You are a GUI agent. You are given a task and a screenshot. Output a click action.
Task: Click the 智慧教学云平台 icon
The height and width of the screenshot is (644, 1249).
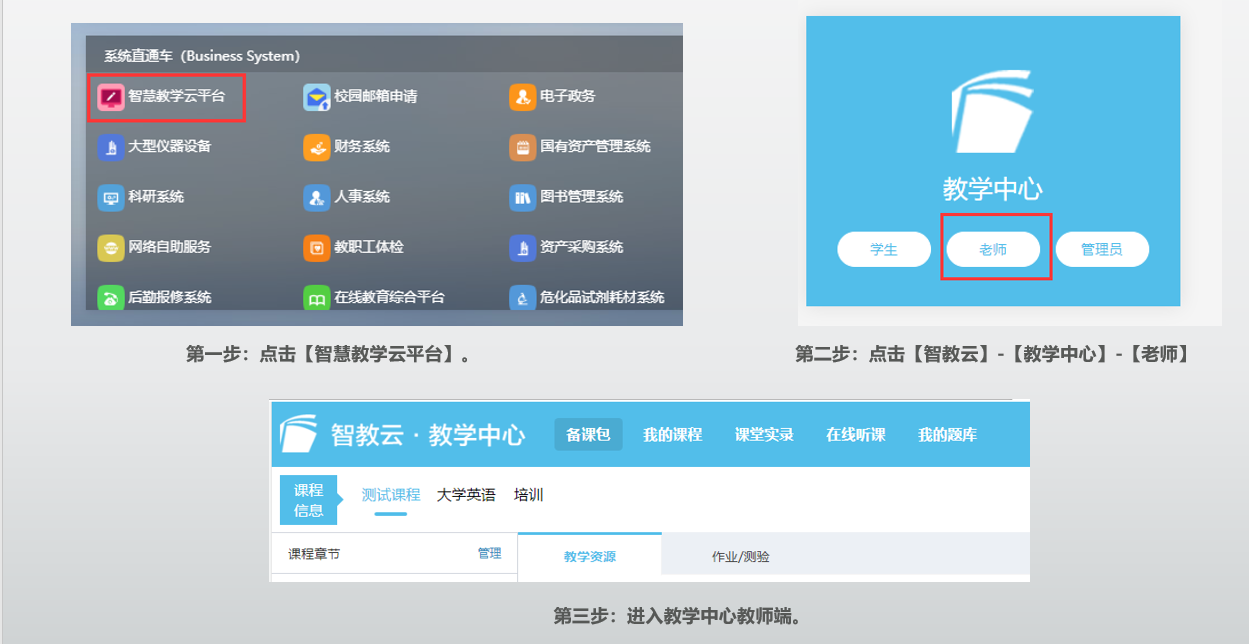(110, 97)
